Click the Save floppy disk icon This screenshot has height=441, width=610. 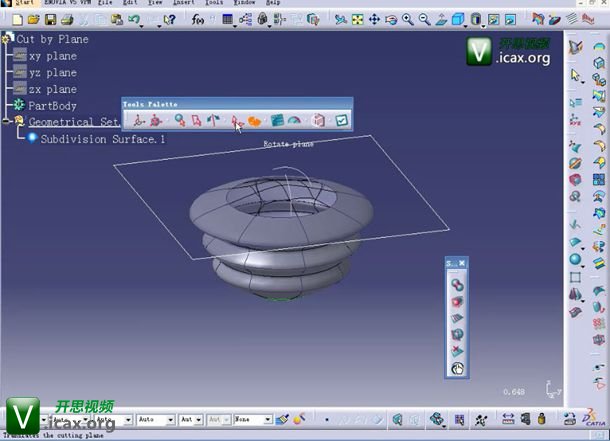[x=52, y=19]
